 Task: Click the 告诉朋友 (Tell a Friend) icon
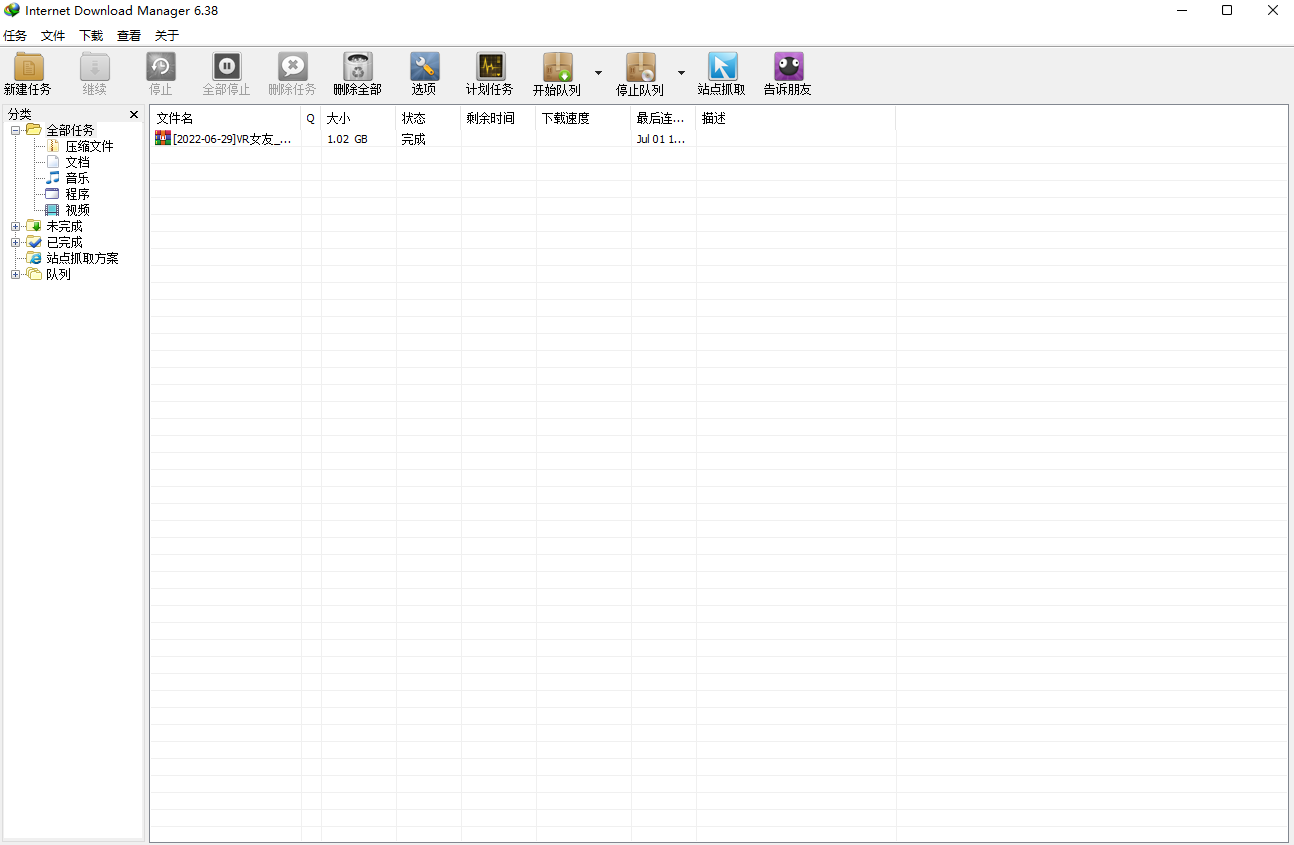click(x=788, y=67)
